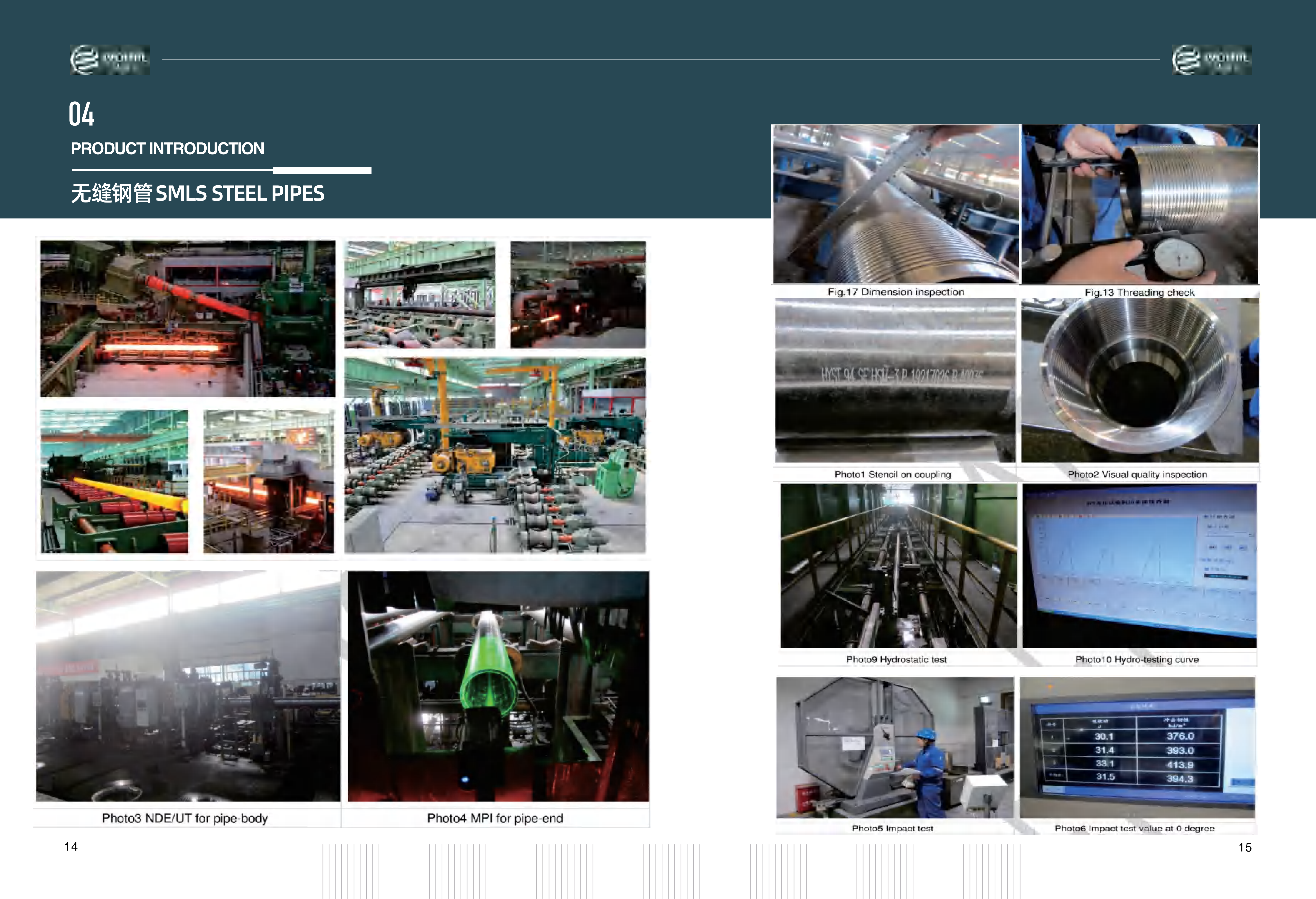
Task: Click the 394.3 value in impact table
Action: coord(1180,778)
